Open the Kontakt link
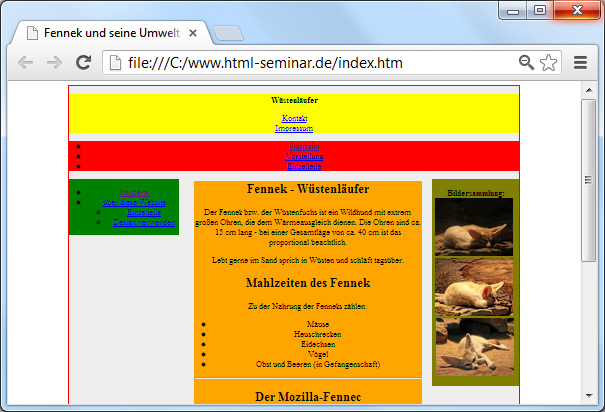Screen dimensions: 605x412 pos(294,118)
